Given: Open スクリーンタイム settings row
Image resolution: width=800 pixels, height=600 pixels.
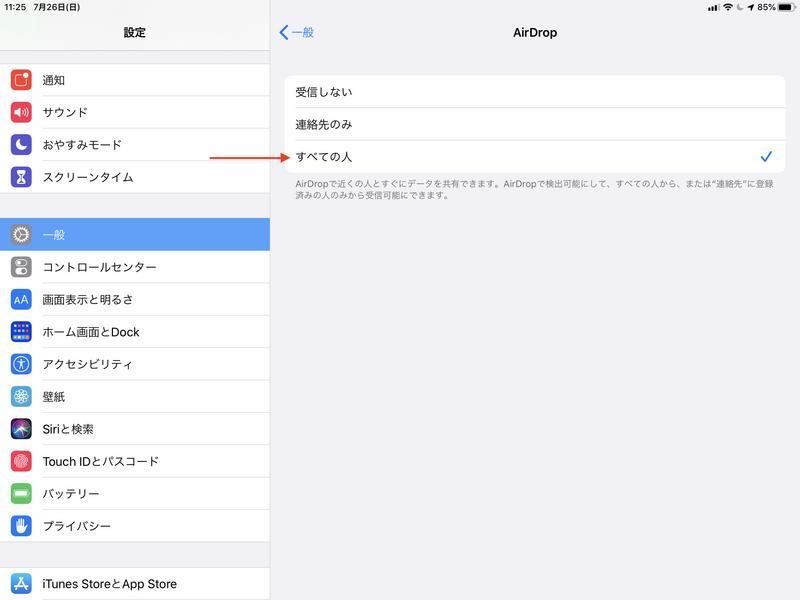Looking at the screenshot, I should pyautogui.click(x=135, y=177).
